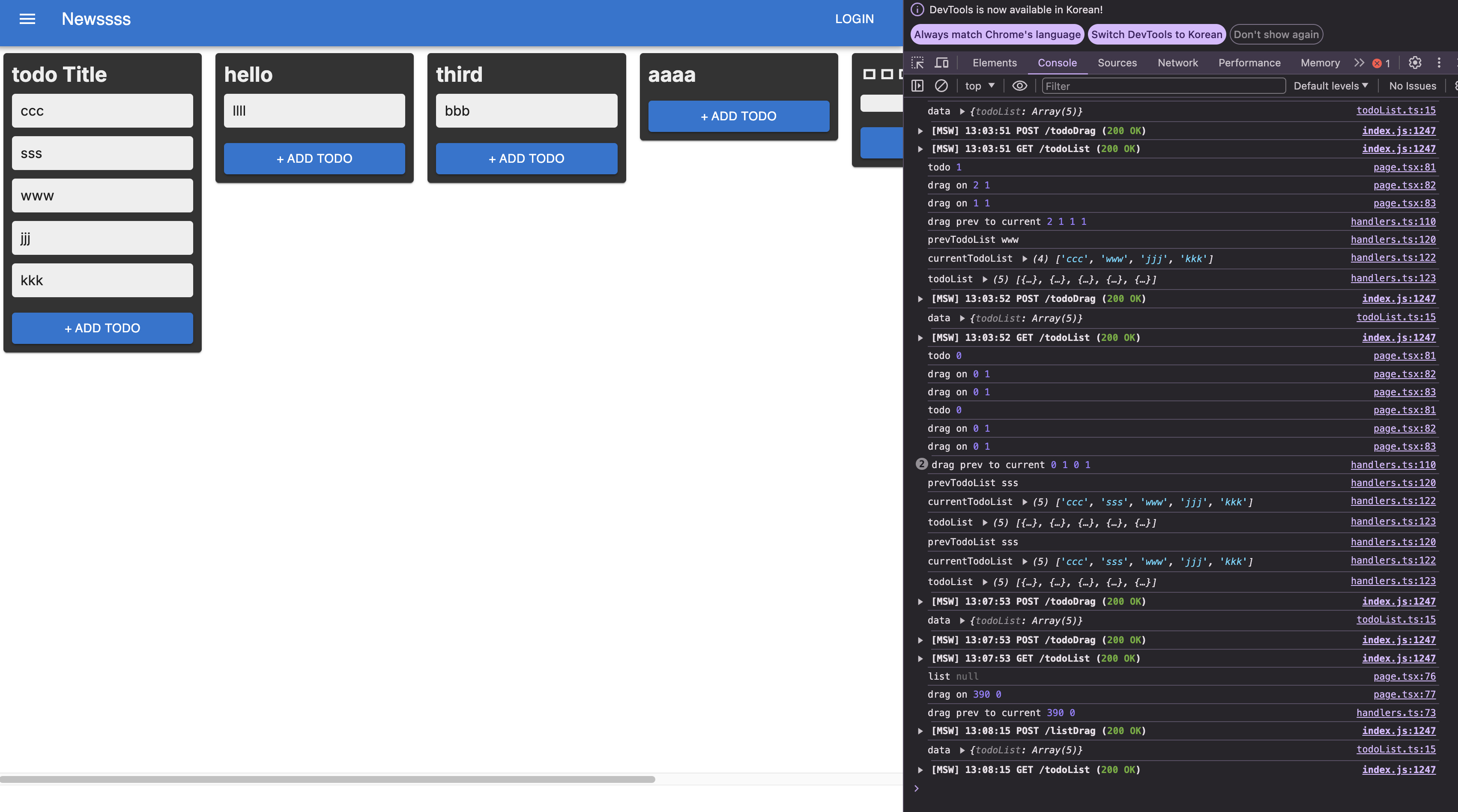1458x812 pixels.
Task: Toggle live expression eye icon
Action: tap(1019, 86)
